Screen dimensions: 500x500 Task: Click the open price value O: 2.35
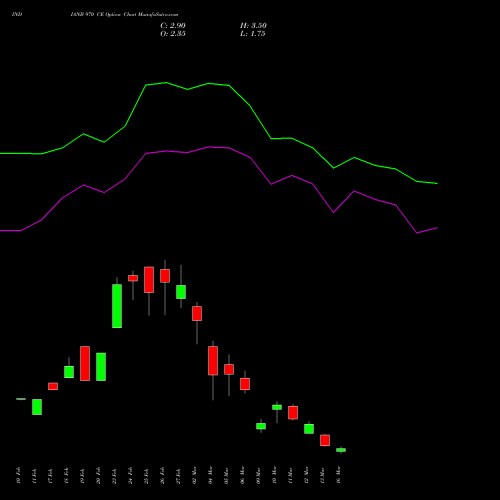point(173,34)
